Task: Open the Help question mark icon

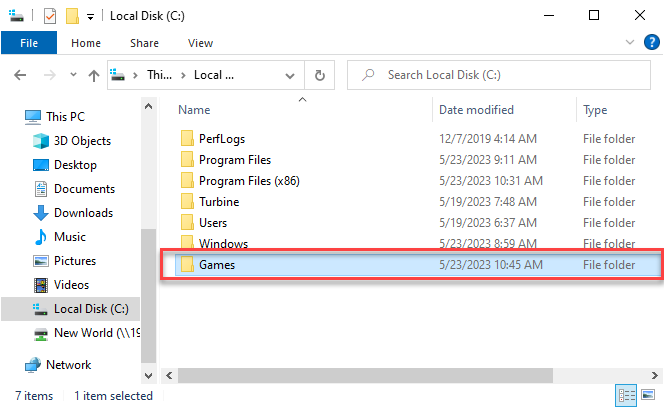Action: 648,43
